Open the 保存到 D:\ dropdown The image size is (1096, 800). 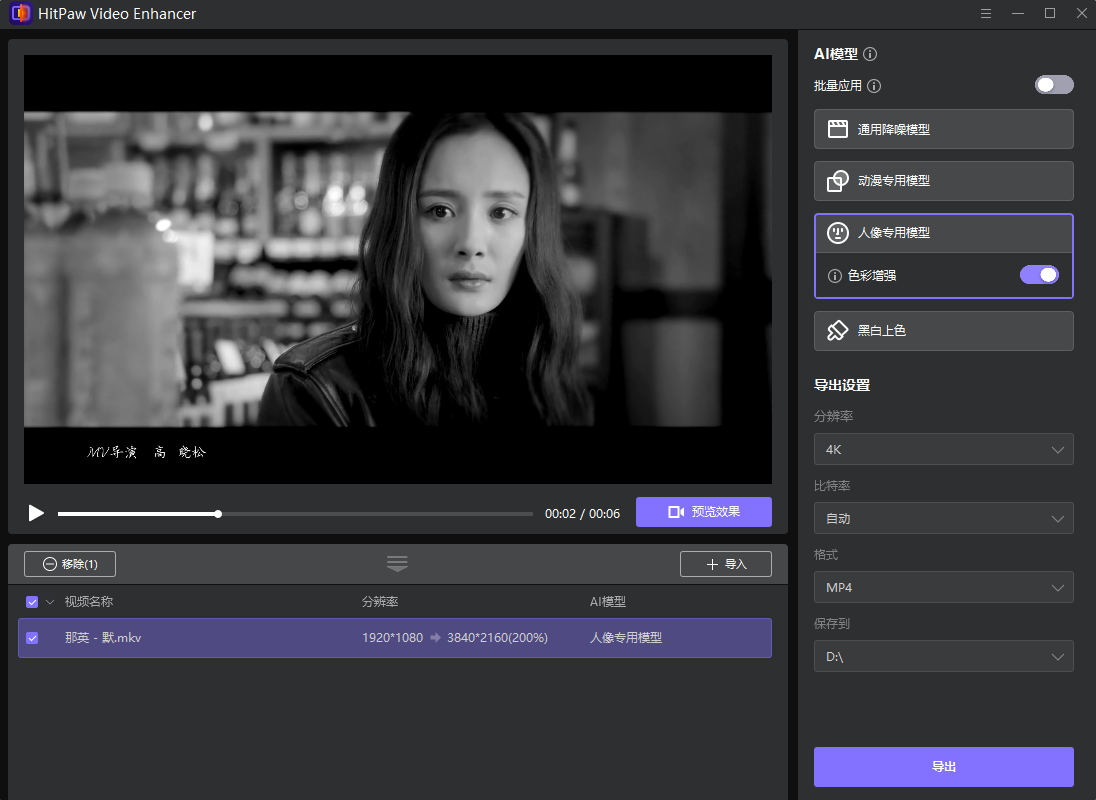944,657
